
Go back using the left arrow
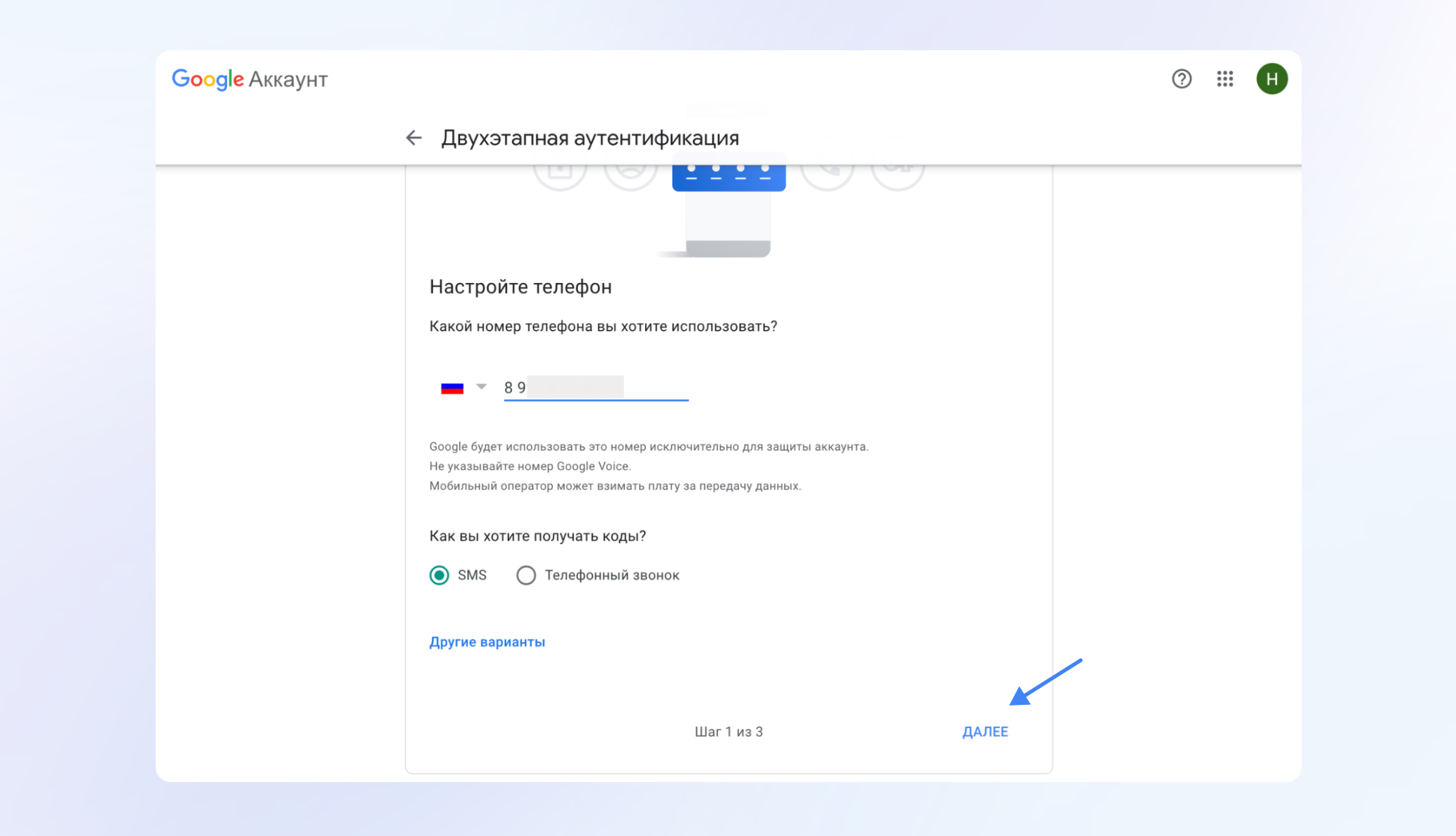[414, 138]
